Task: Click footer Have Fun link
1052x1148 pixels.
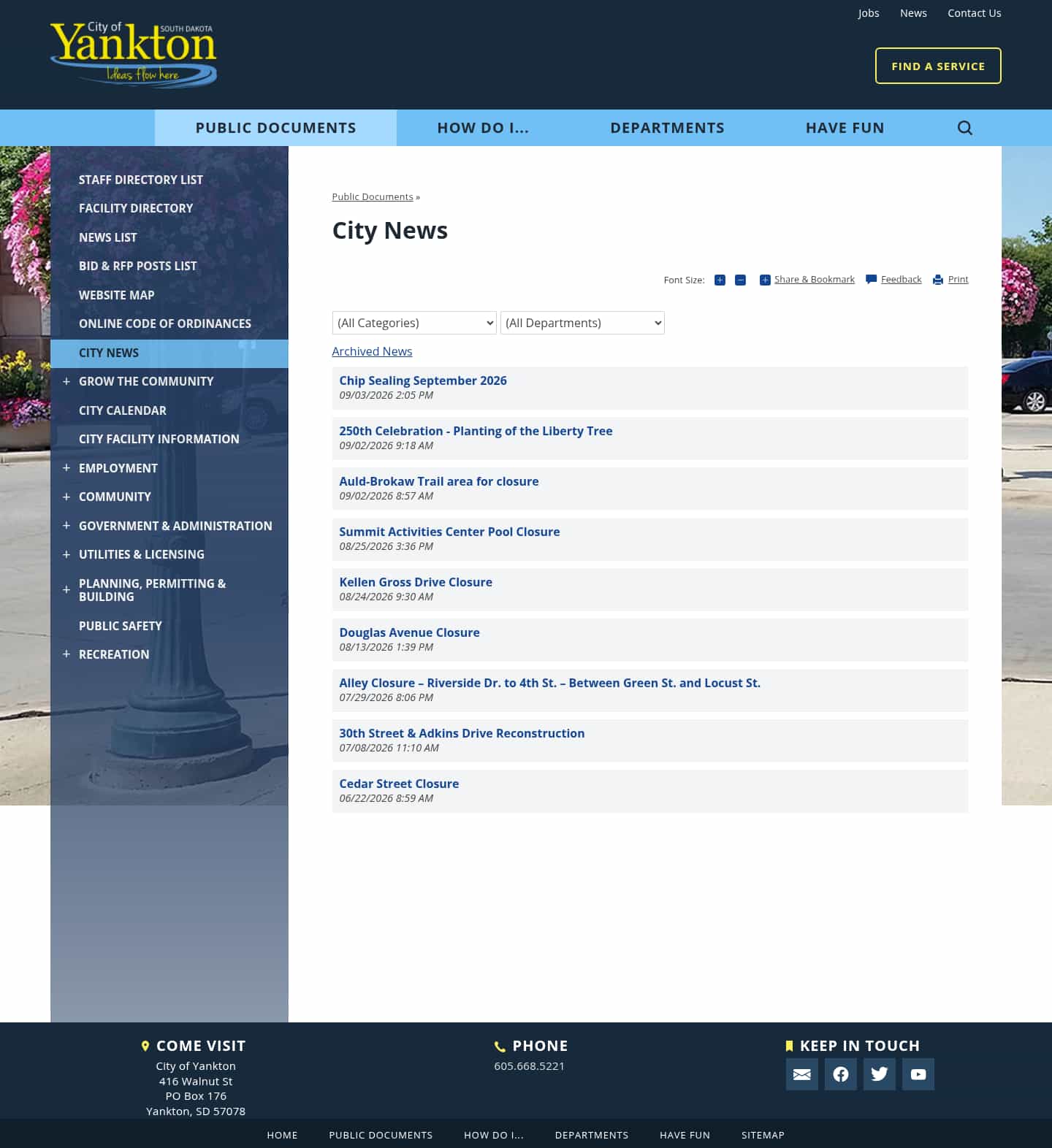Action: 685,1135
